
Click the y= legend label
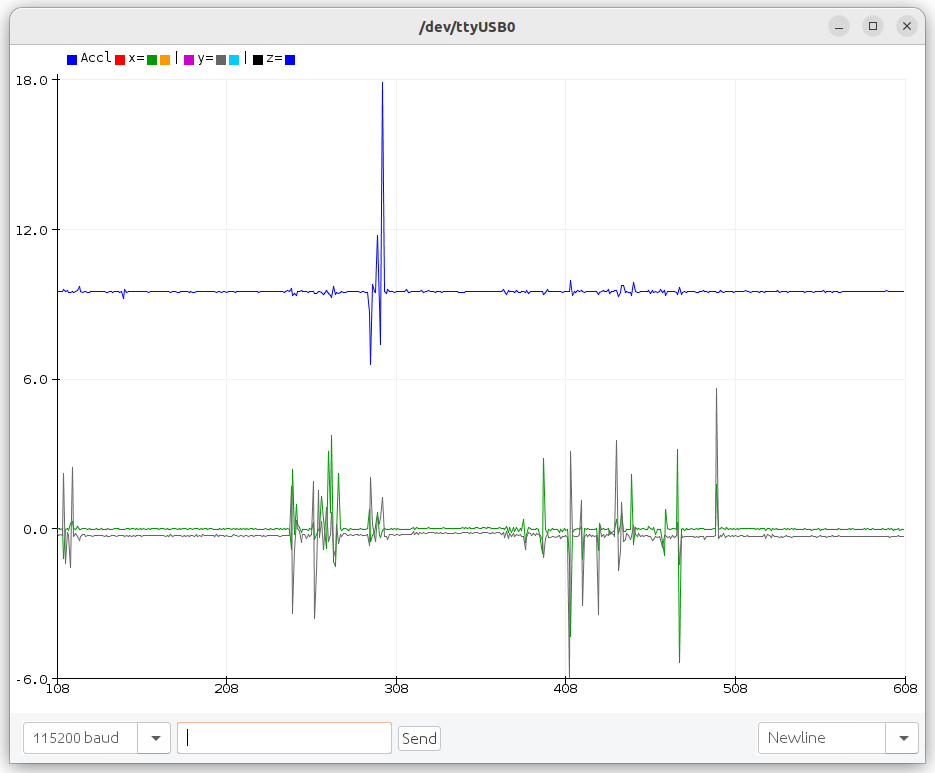[206, 58]
